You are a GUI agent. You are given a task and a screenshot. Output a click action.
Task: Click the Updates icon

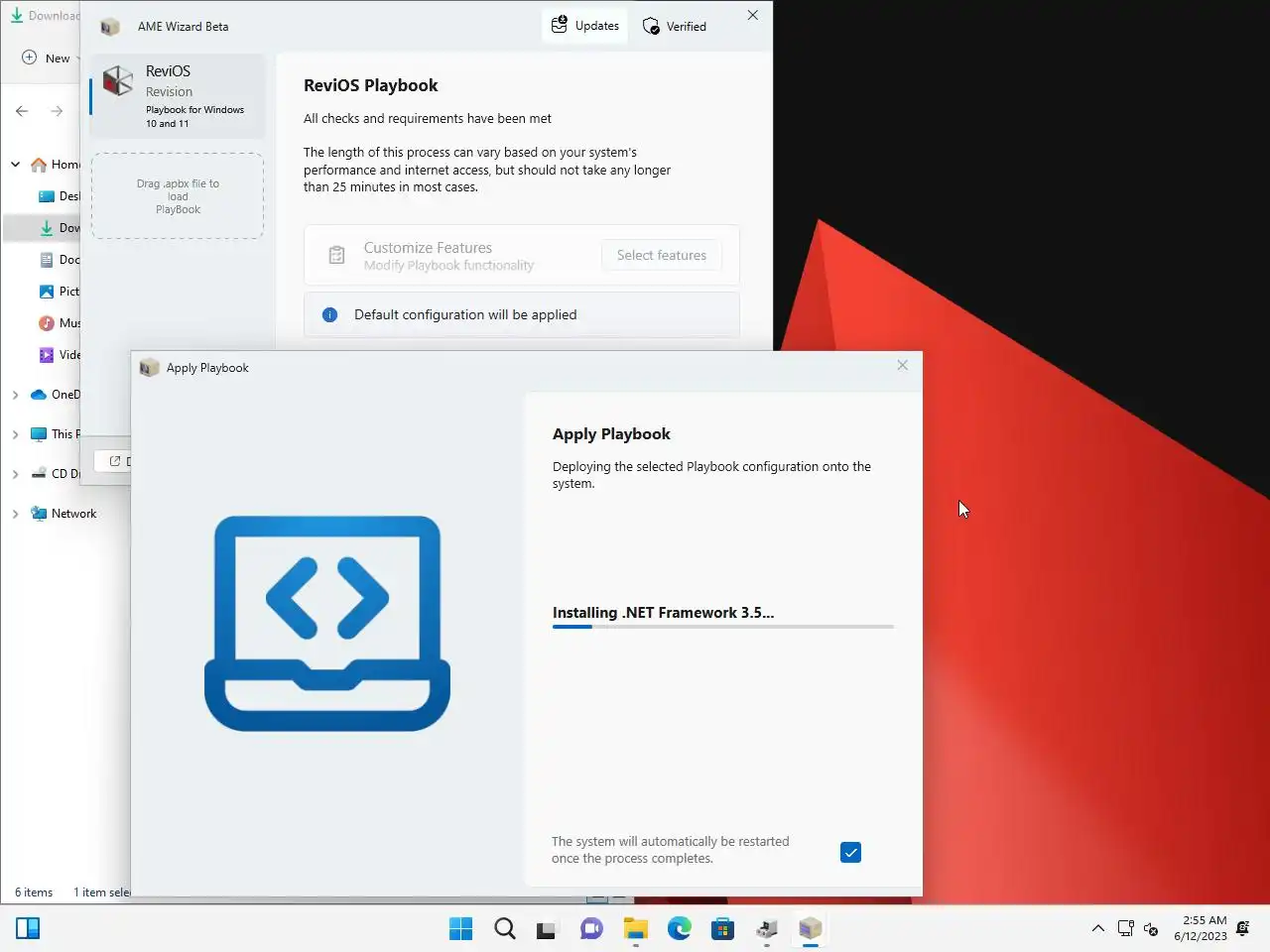pos(560,25)
